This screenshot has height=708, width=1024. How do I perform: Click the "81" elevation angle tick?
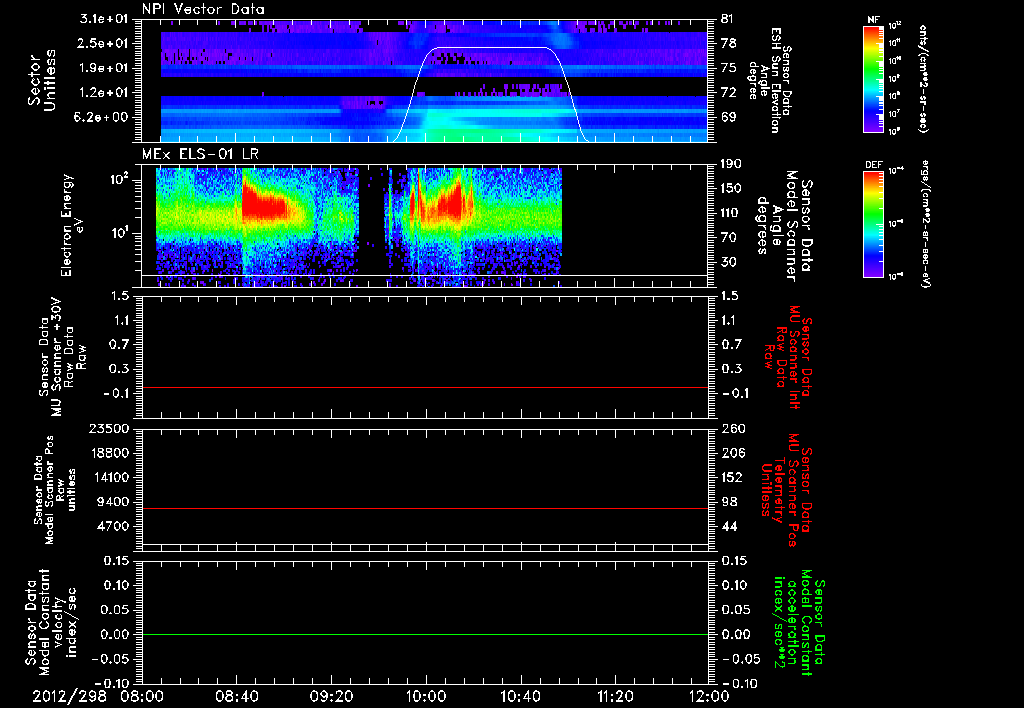pos(728,19)
